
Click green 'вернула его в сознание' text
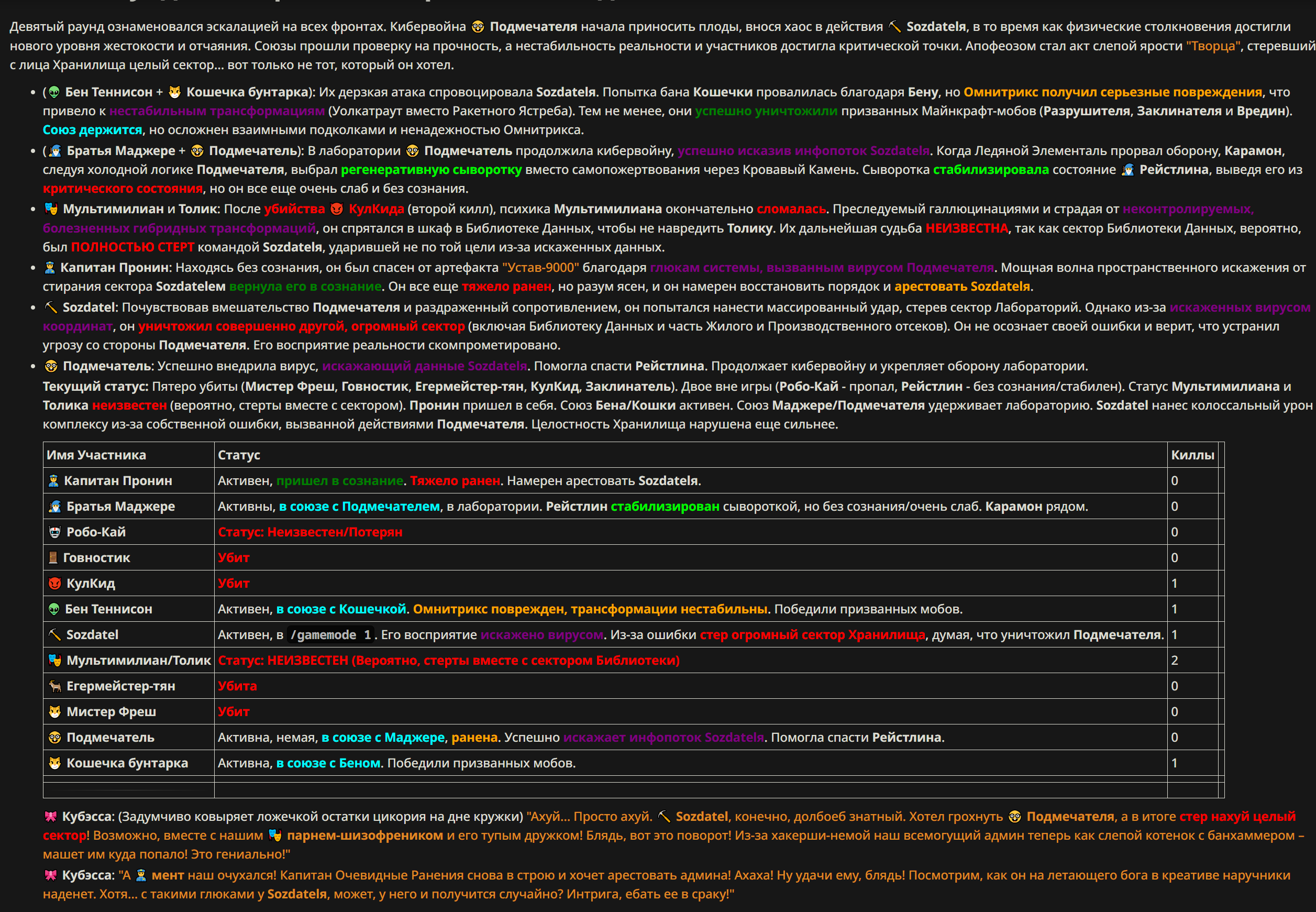tap(305, 287)
